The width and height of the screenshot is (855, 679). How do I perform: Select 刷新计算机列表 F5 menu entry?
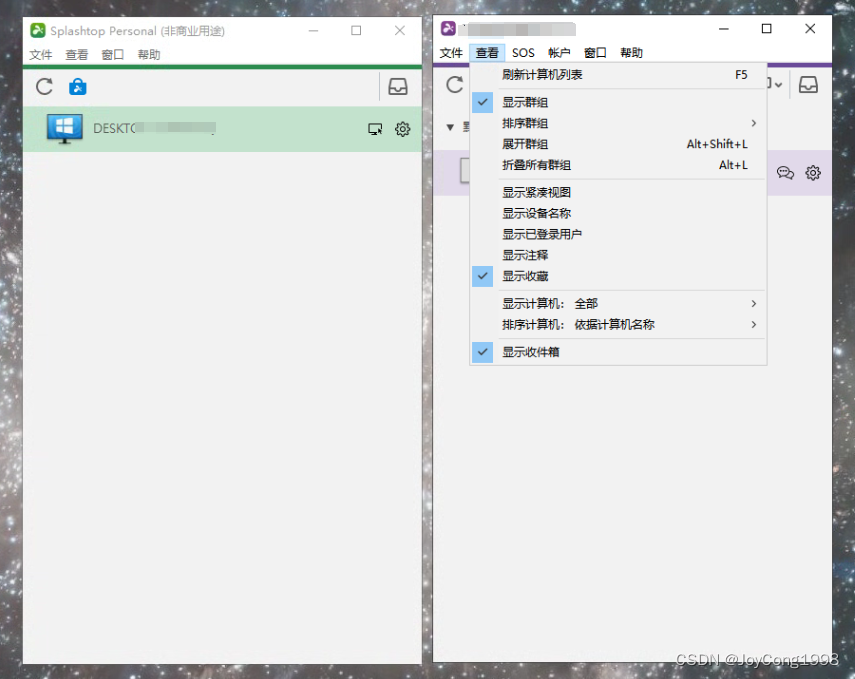618,75
